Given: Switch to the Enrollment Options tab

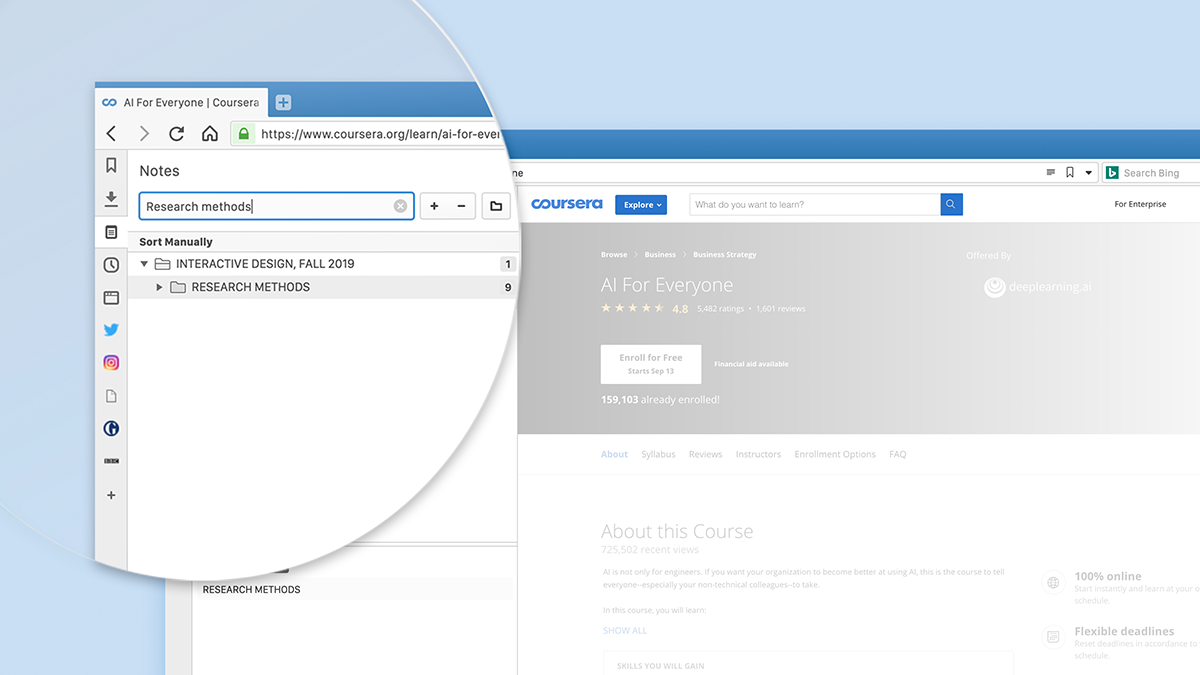Looking at the screenshot, I should (835, 454).
